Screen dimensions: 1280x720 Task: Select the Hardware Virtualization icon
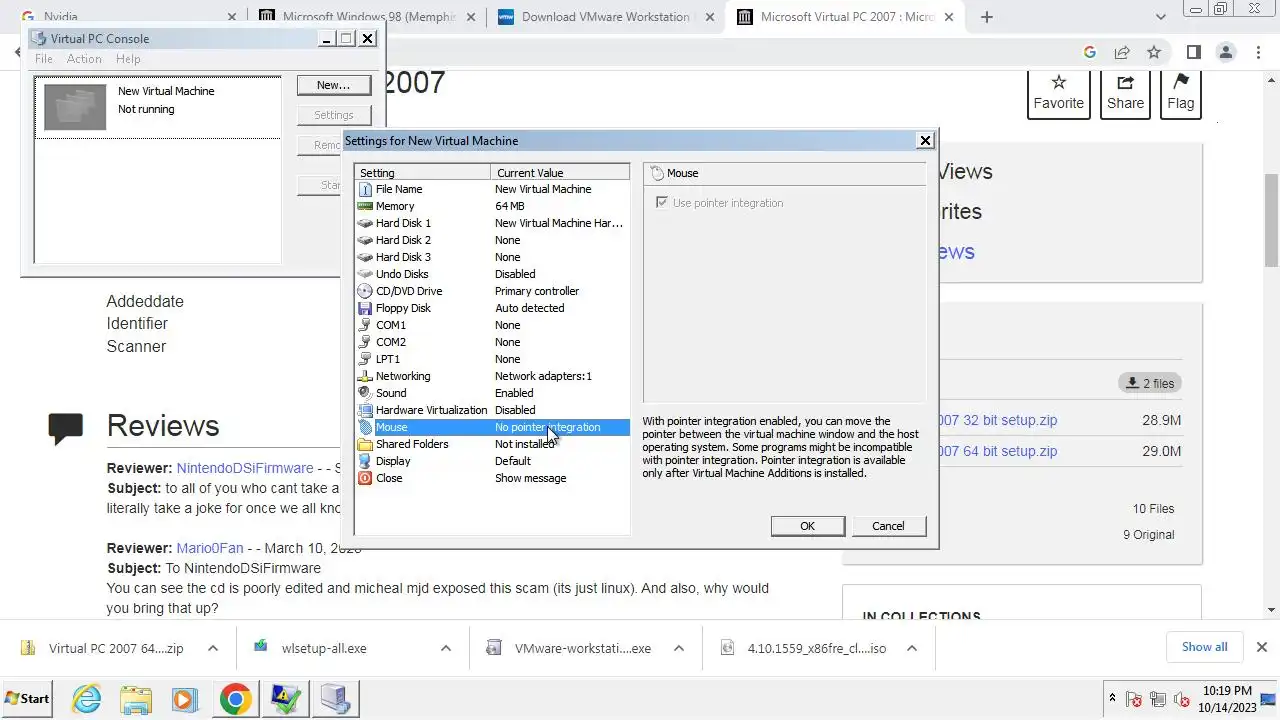(365, 410)
